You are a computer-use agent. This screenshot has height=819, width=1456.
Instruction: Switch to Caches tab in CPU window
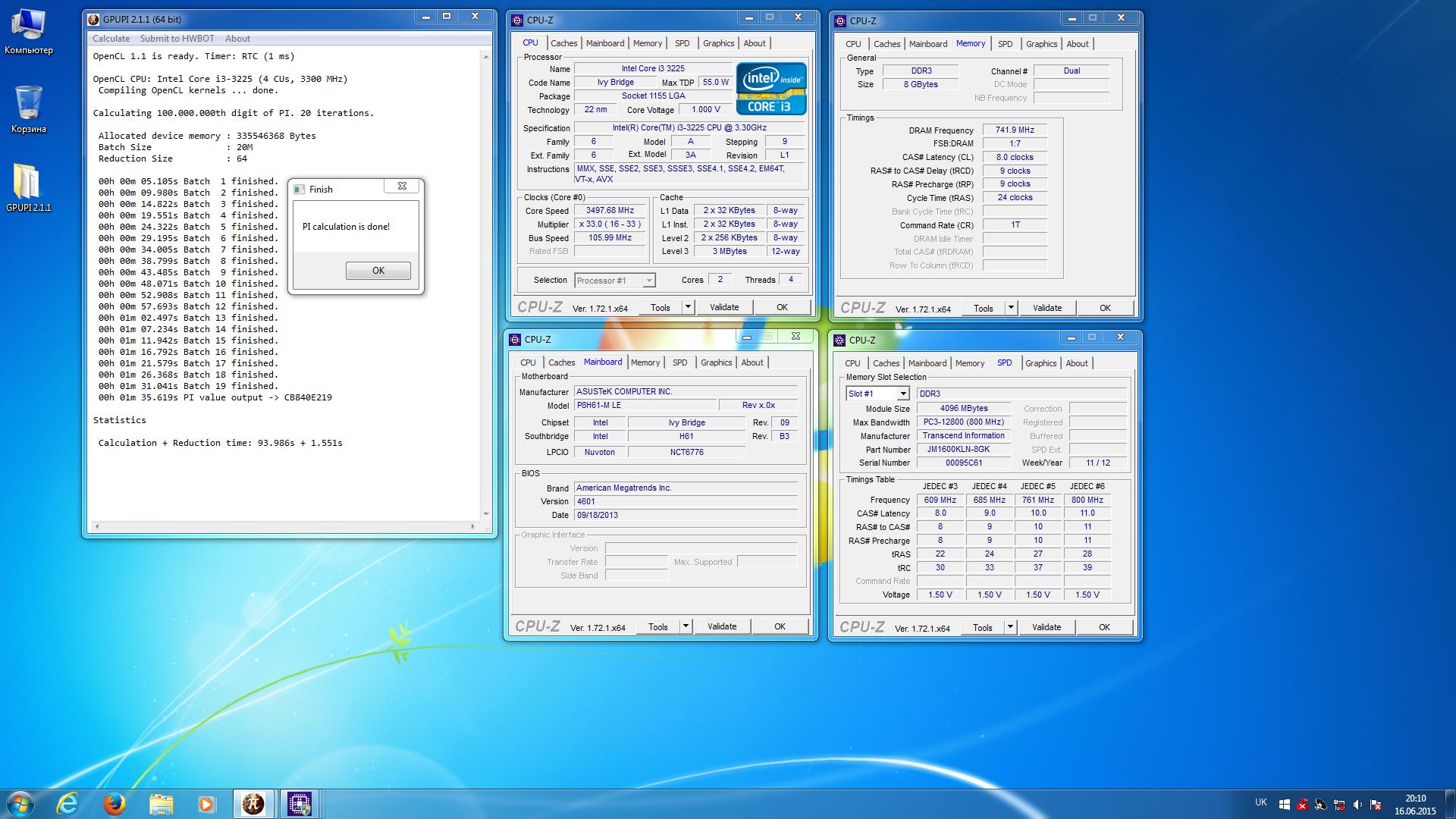coord(563,43)
